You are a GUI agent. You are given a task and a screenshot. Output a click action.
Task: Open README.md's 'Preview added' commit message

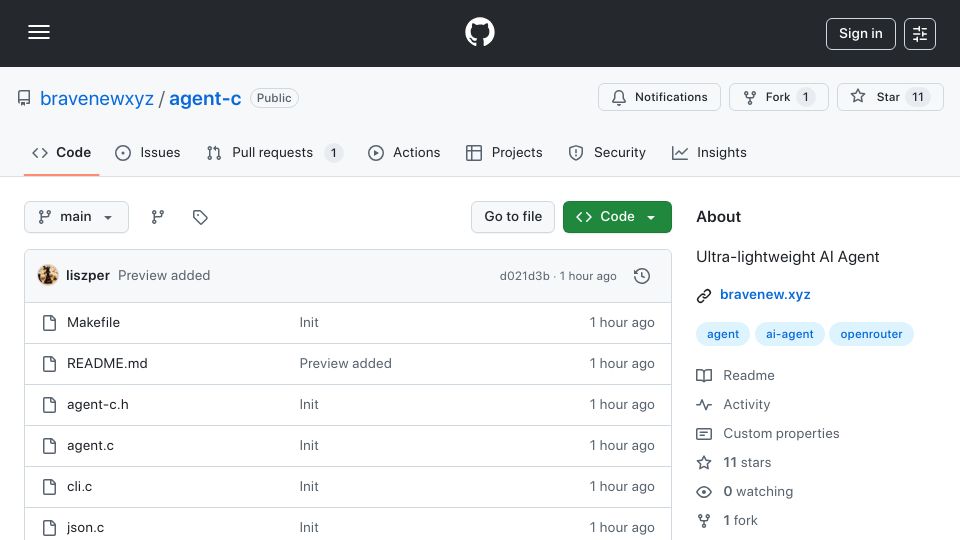[x=345, y=364]
